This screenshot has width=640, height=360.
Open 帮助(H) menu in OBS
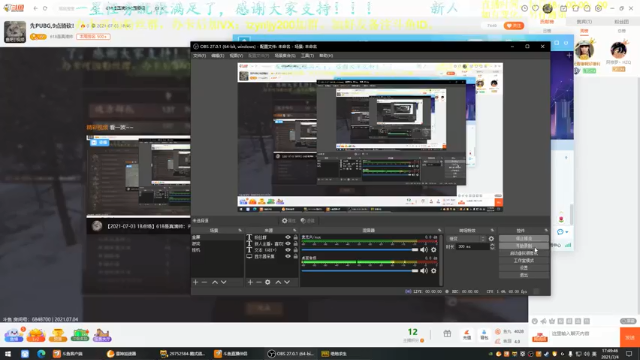326,56
